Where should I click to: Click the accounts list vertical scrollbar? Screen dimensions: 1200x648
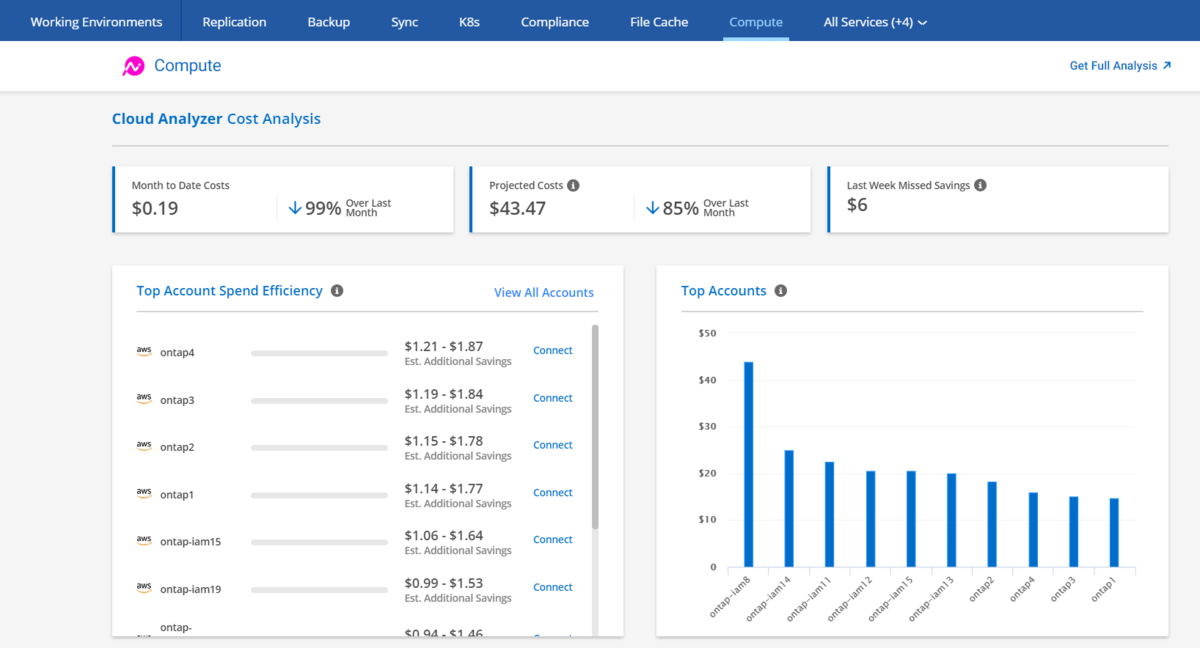pyautogui.click(x=595, y=427)
